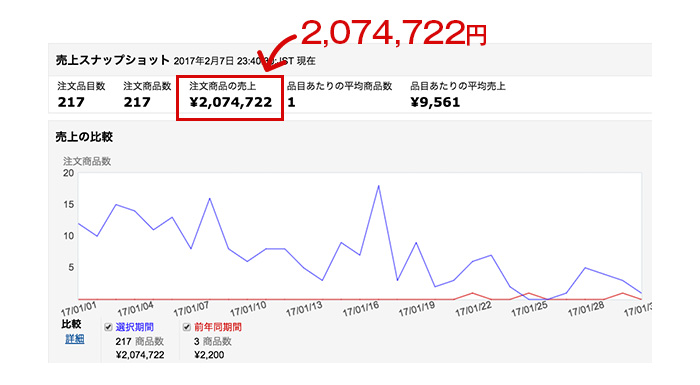Click the red line bump near 17/01/25
Image resolution: width=700 pixels, height=385 pixels.
[x=529, y=293]
